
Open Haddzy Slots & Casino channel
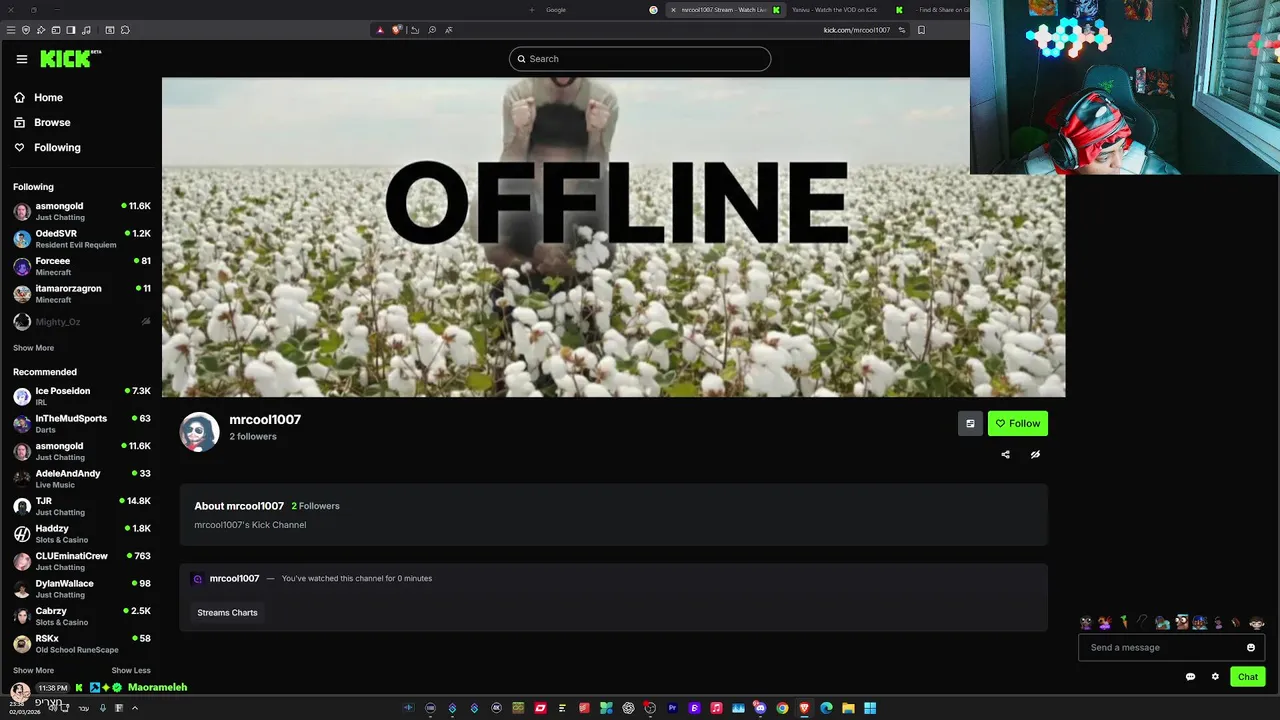click(x=81, y=534)
